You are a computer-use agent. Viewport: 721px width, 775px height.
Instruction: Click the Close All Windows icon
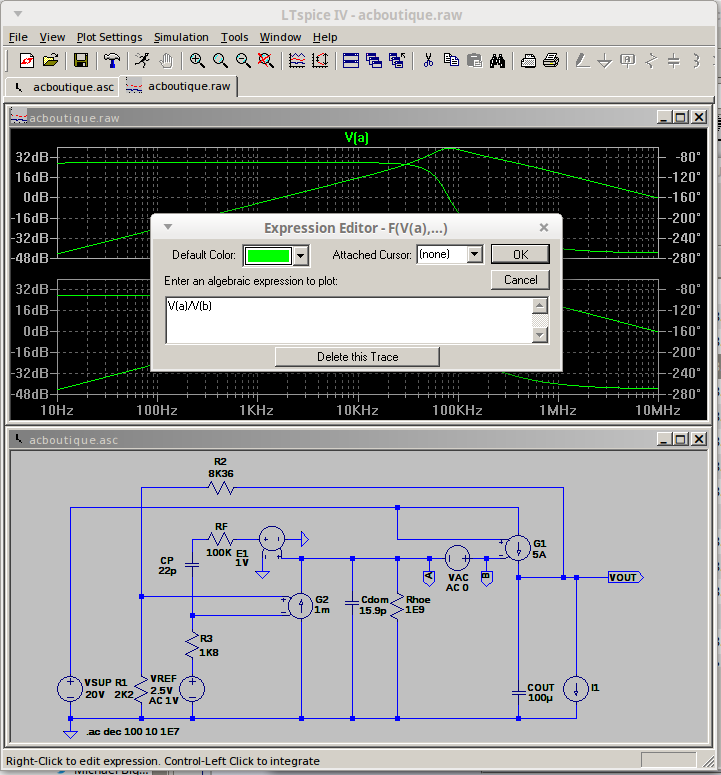pos(397,61)
